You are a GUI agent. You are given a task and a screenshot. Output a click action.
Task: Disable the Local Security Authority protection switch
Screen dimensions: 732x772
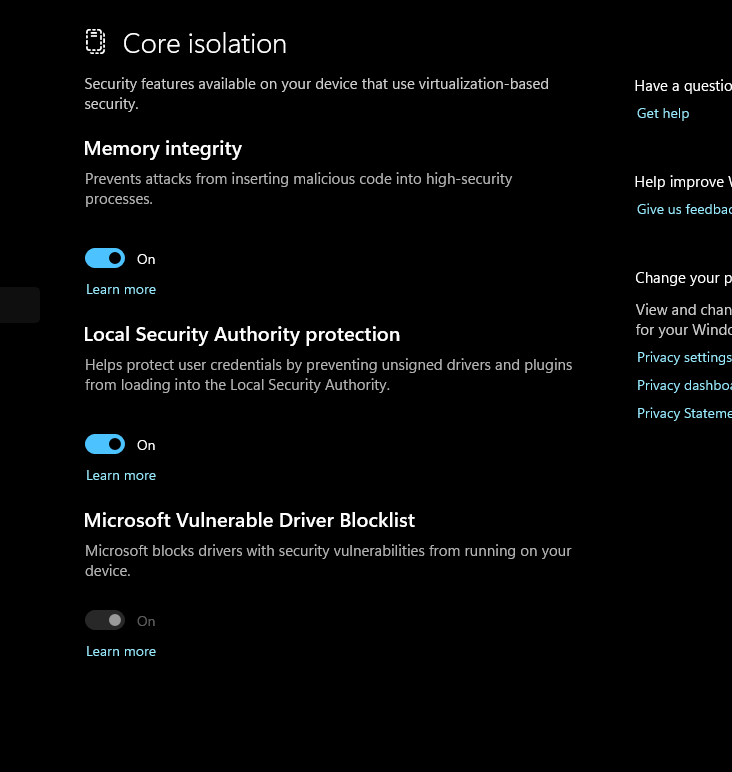(105, 445)
